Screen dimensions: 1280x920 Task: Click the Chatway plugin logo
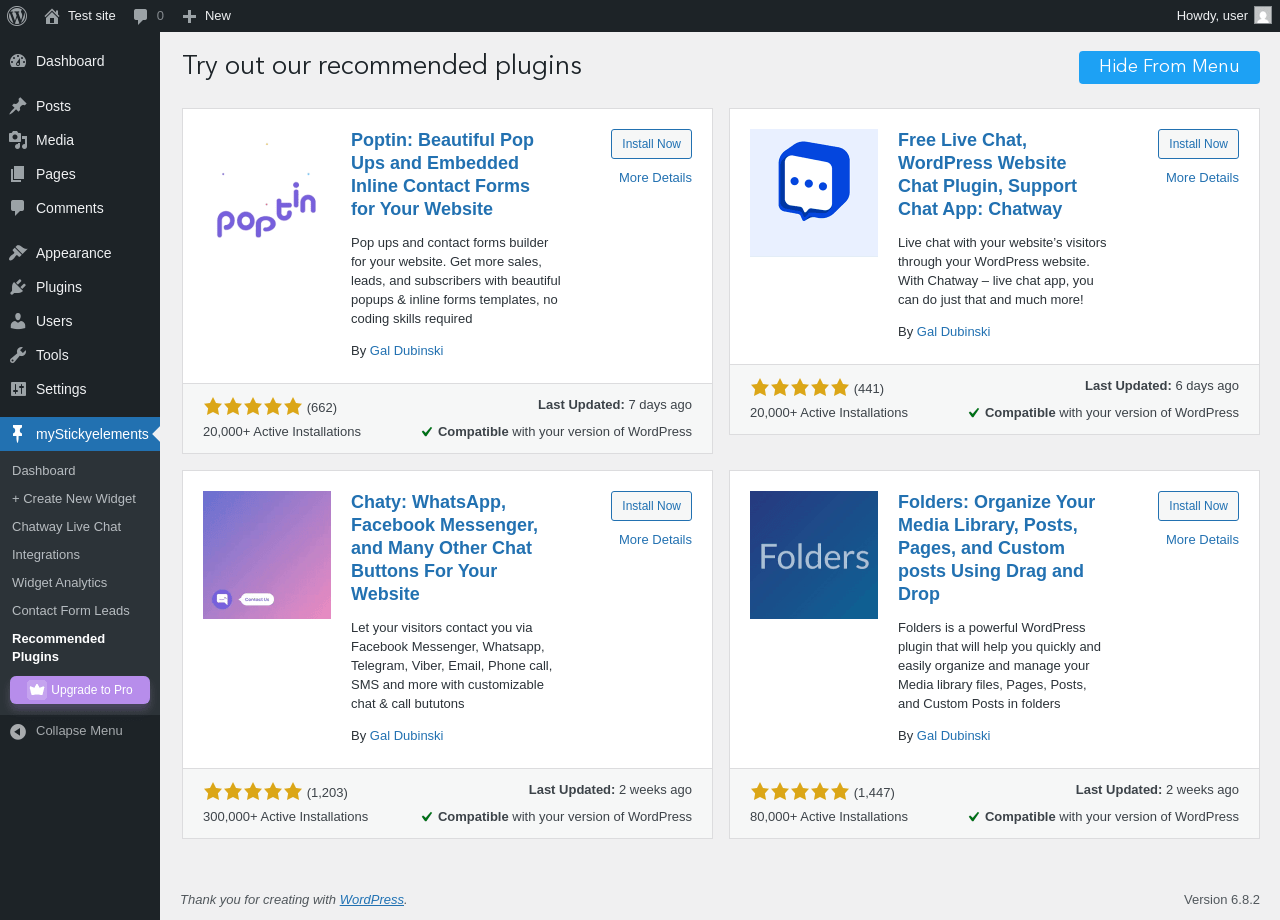814,193
